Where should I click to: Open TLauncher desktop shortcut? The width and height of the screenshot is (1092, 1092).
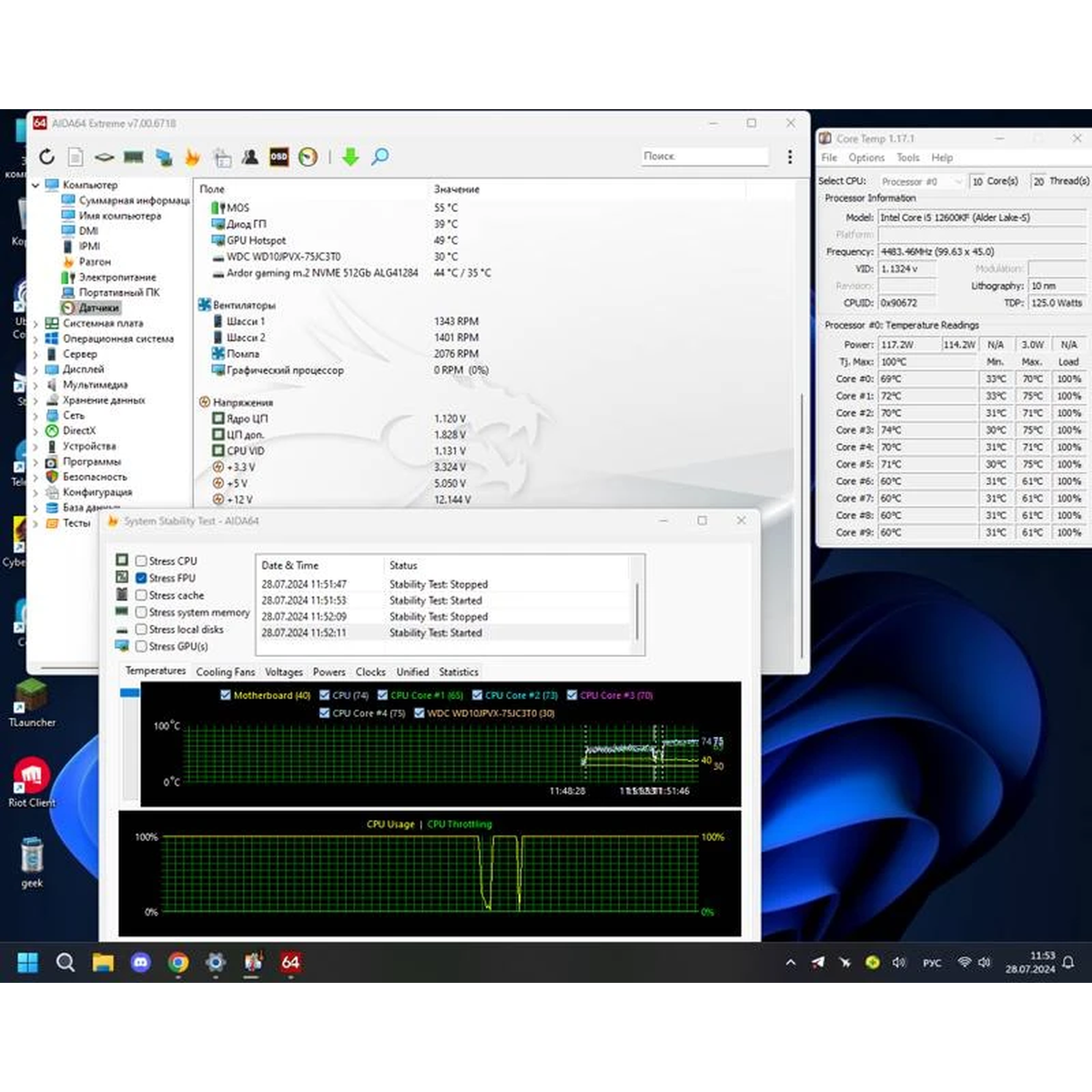pos(32,703)
